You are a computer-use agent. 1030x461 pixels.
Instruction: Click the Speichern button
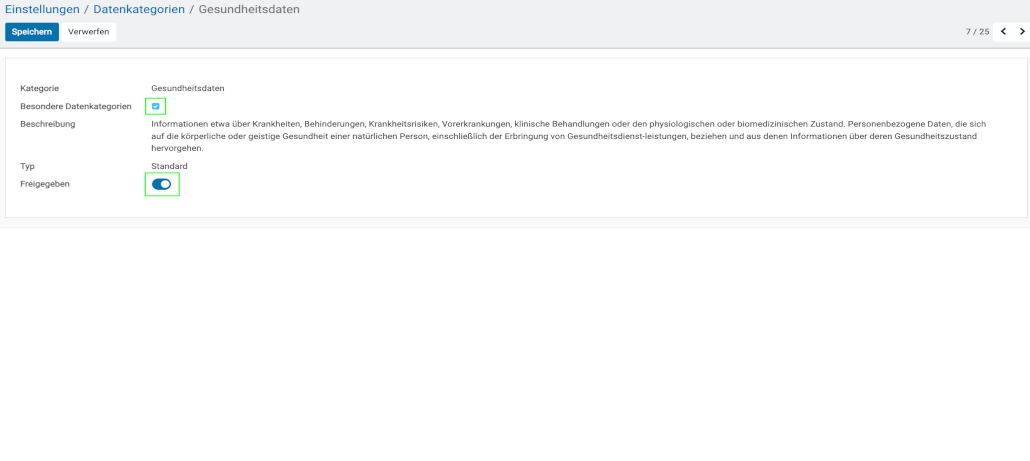32,32
